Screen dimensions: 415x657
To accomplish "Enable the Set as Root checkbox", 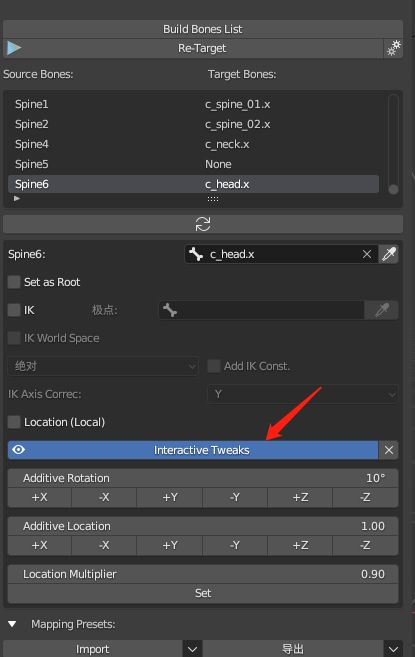I will [14, 282].
